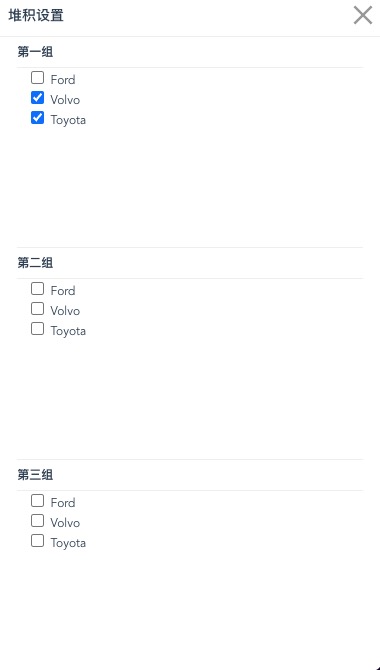Click the 第三组 group heading
The width and height of the screenshot is (380, 670).
(35, 475)
